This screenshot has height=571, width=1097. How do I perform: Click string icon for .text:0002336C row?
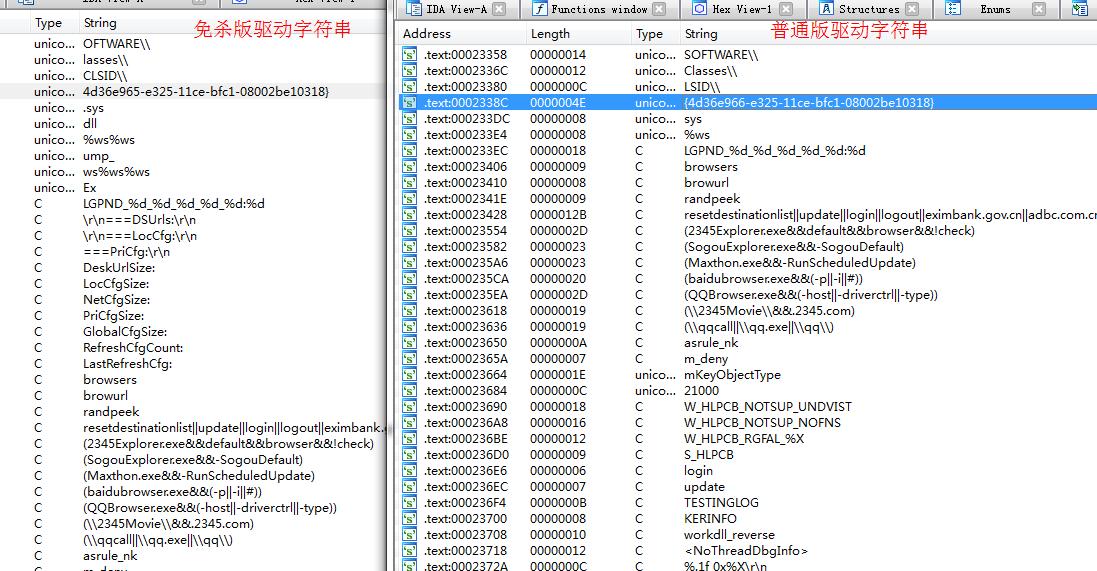[x=410, y=71]
